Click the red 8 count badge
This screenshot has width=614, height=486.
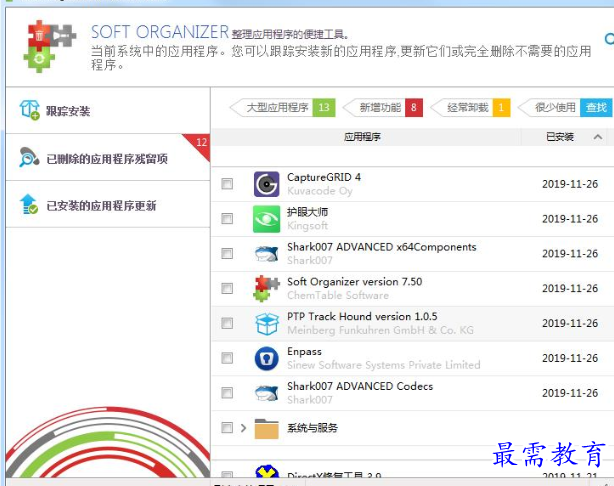(414, 107)
